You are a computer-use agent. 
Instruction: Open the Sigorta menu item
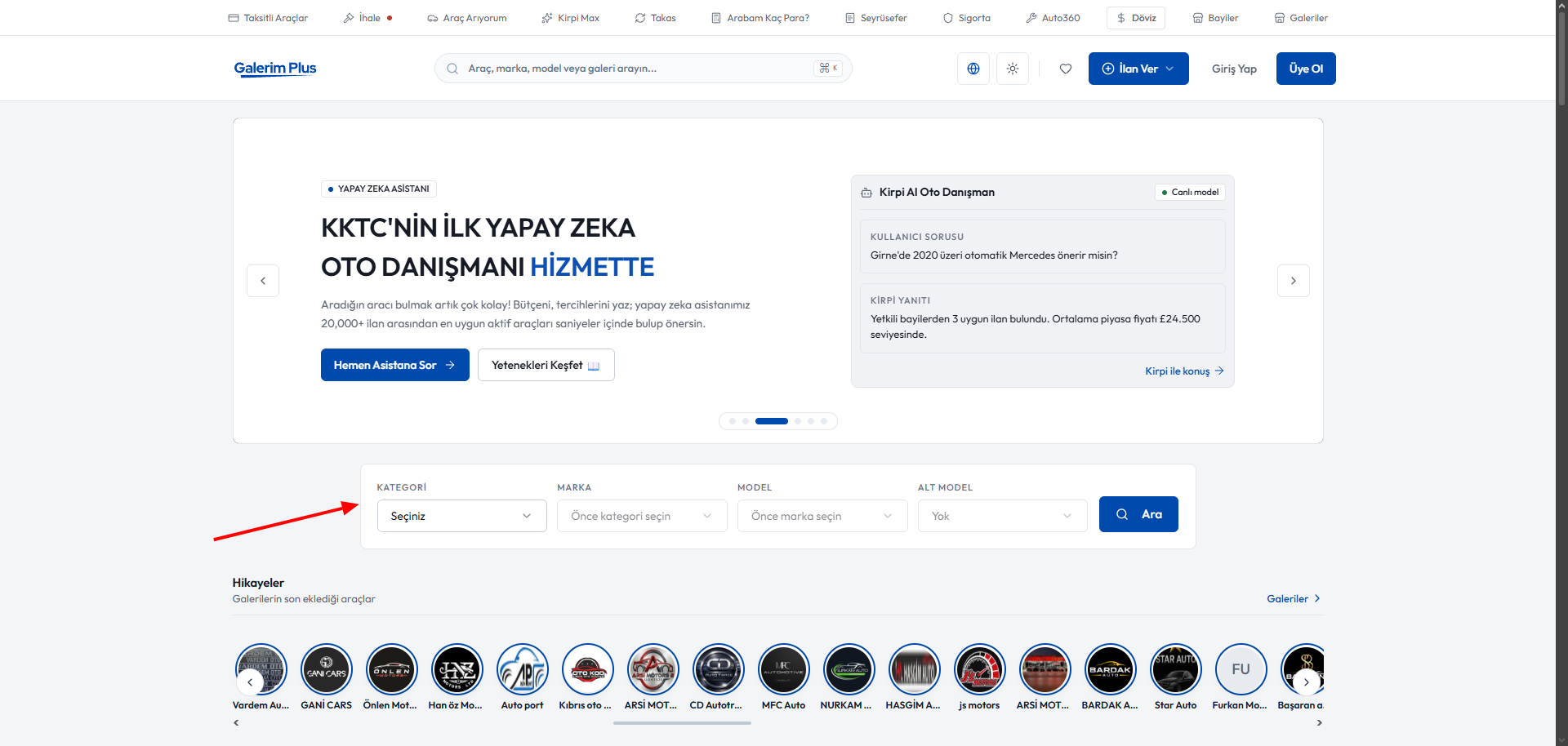967,18
